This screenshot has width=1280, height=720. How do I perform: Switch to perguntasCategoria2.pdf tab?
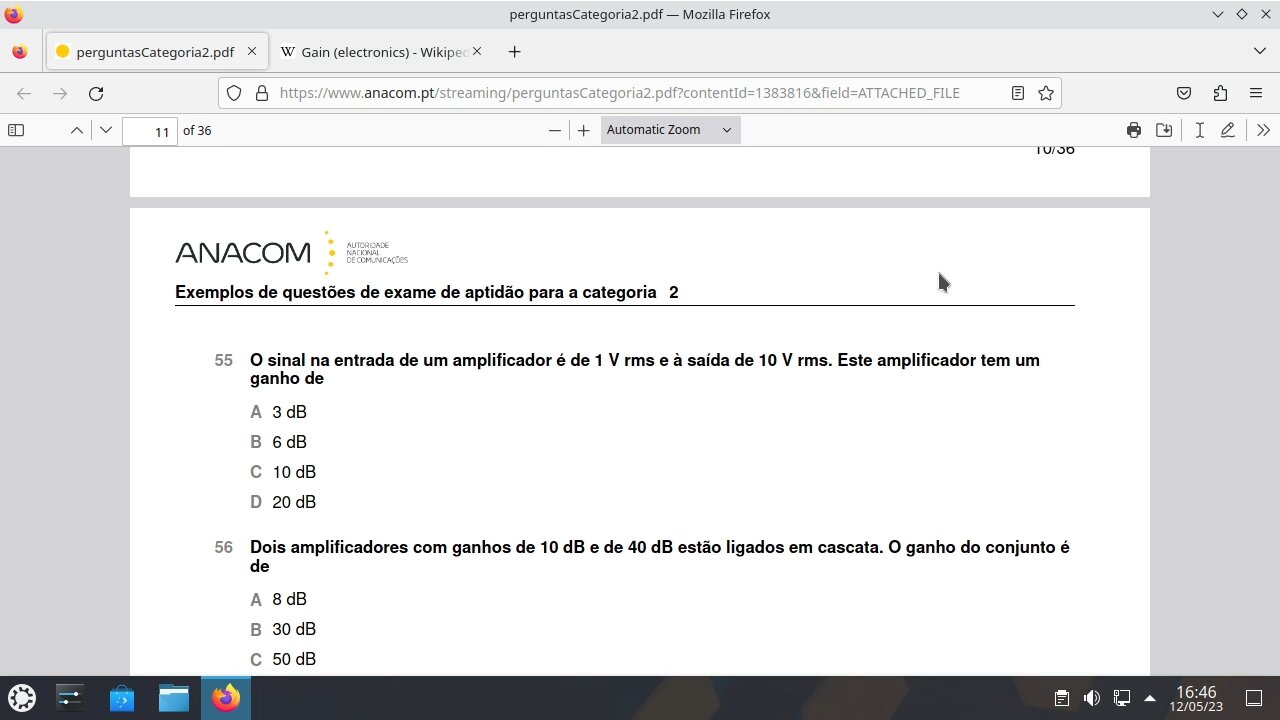pos(156,52)
